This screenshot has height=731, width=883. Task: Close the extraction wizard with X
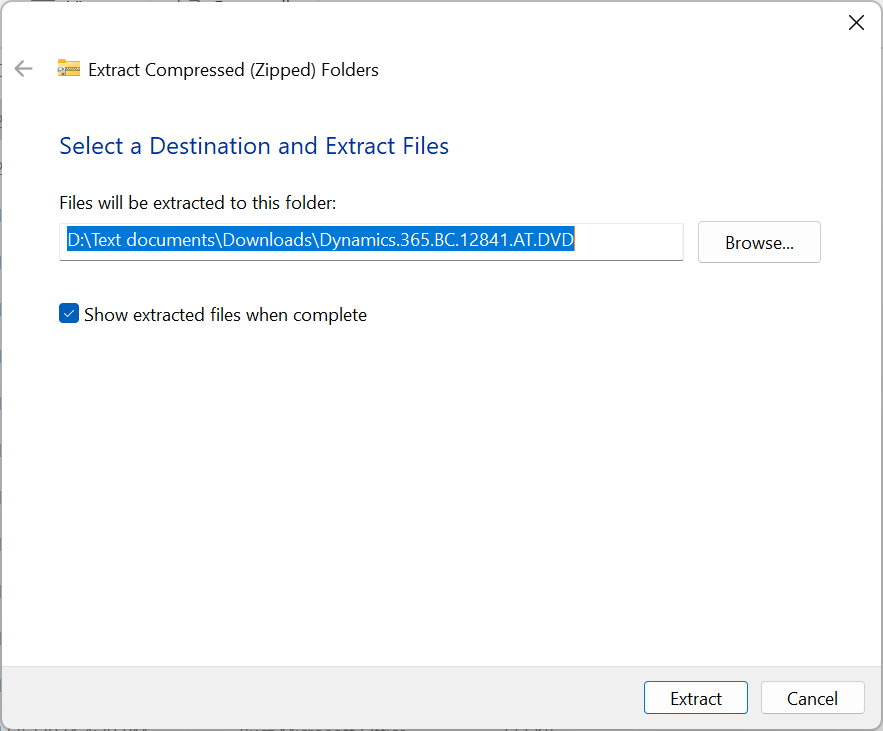coord(856,23)
